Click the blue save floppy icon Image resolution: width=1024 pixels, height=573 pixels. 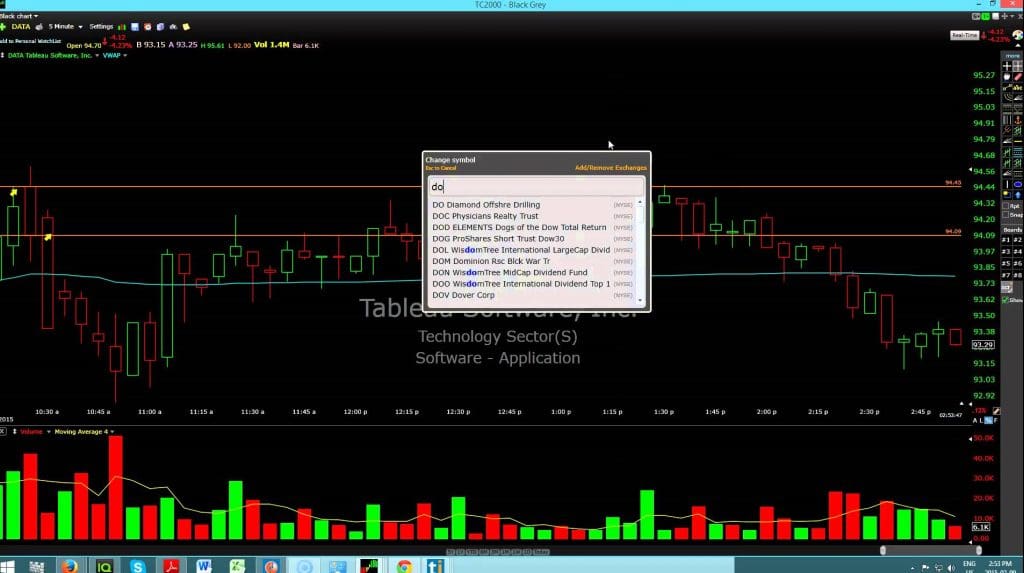(135, 27)
